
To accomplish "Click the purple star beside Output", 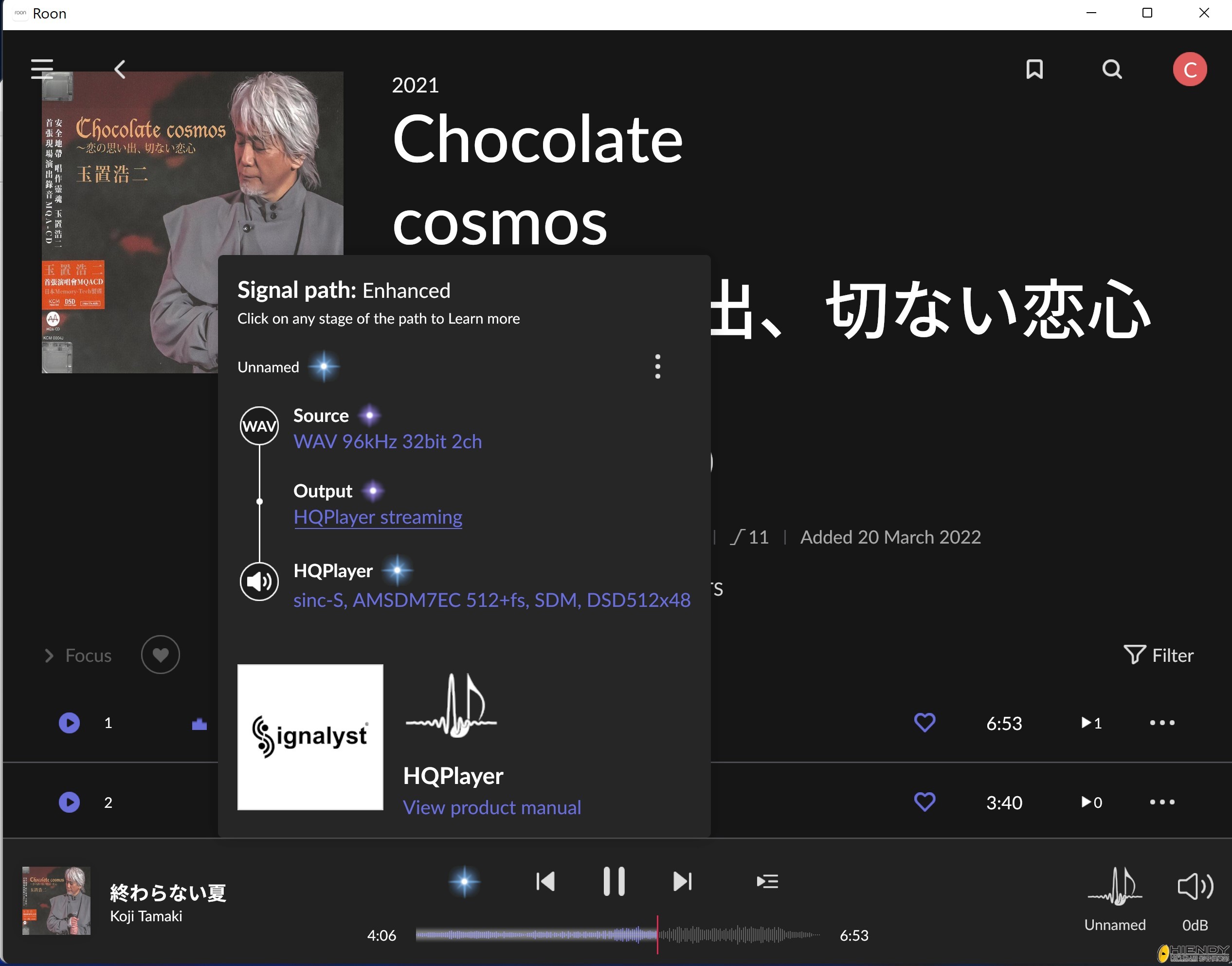I will coord(373,491).
